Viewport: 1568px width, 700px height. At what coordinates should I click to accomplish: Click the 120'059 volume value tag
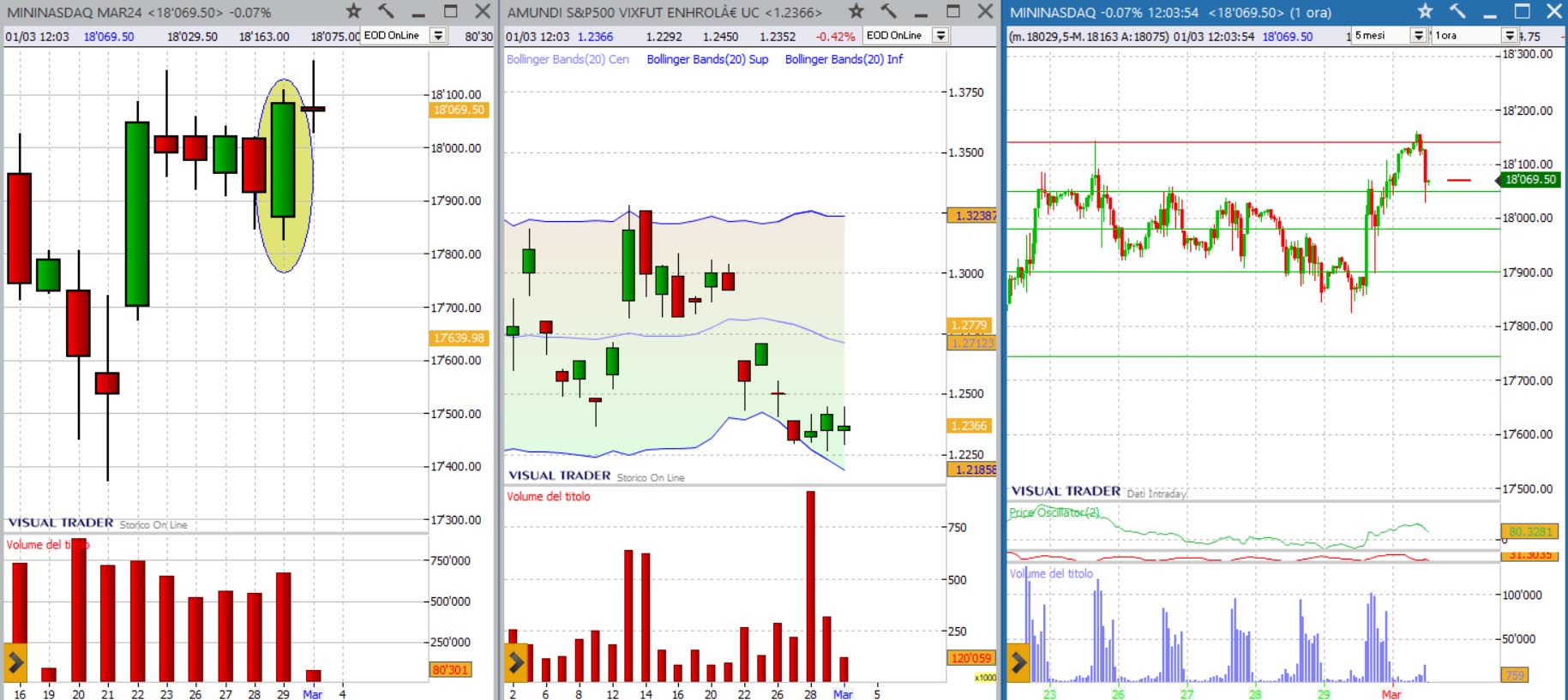971,658
